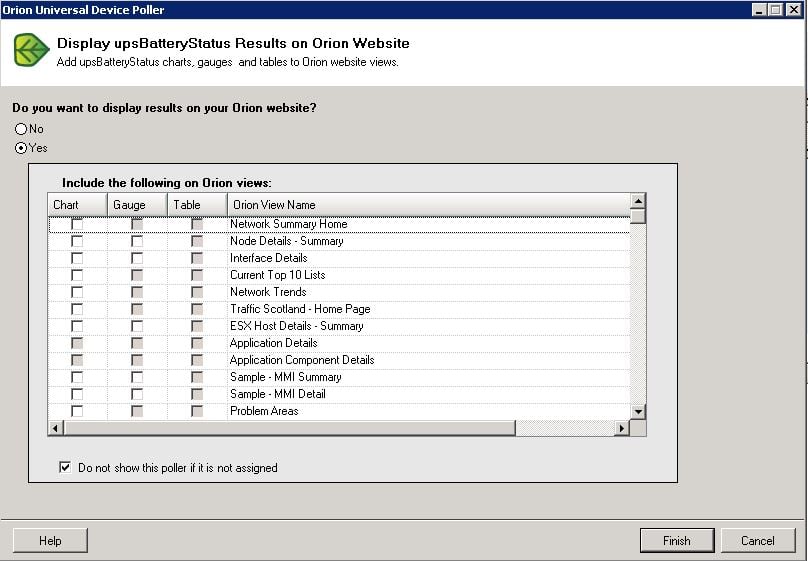Click the Table column header

197,205
